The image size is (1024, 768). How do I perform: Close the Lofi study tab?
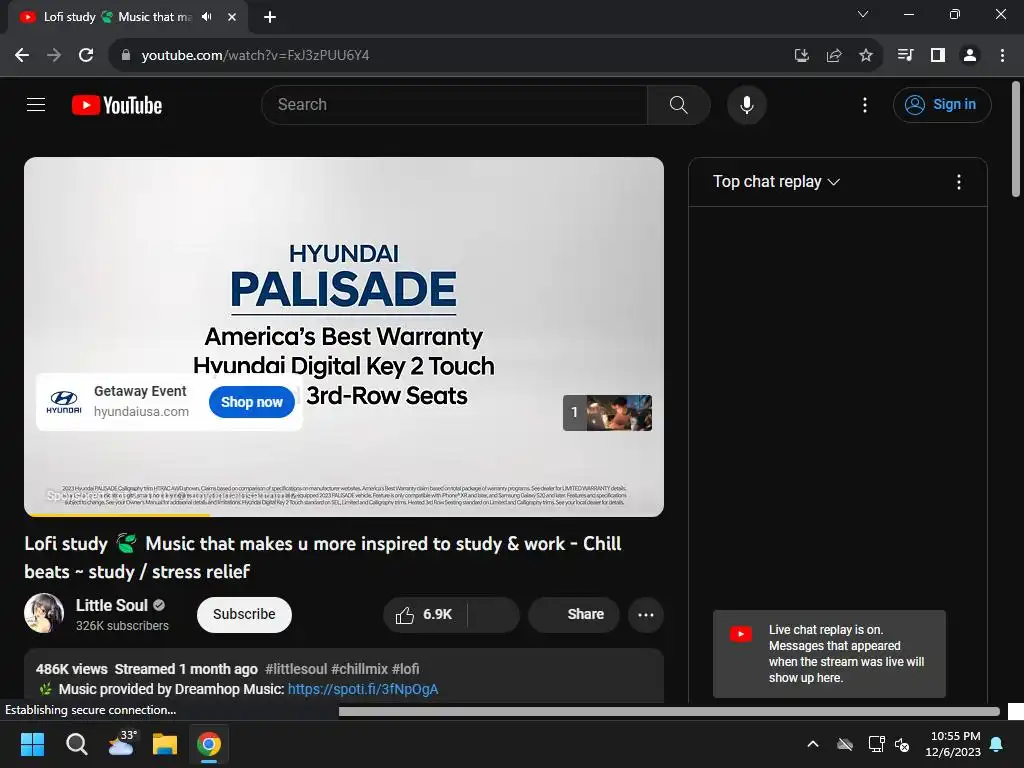pos(231,17)
